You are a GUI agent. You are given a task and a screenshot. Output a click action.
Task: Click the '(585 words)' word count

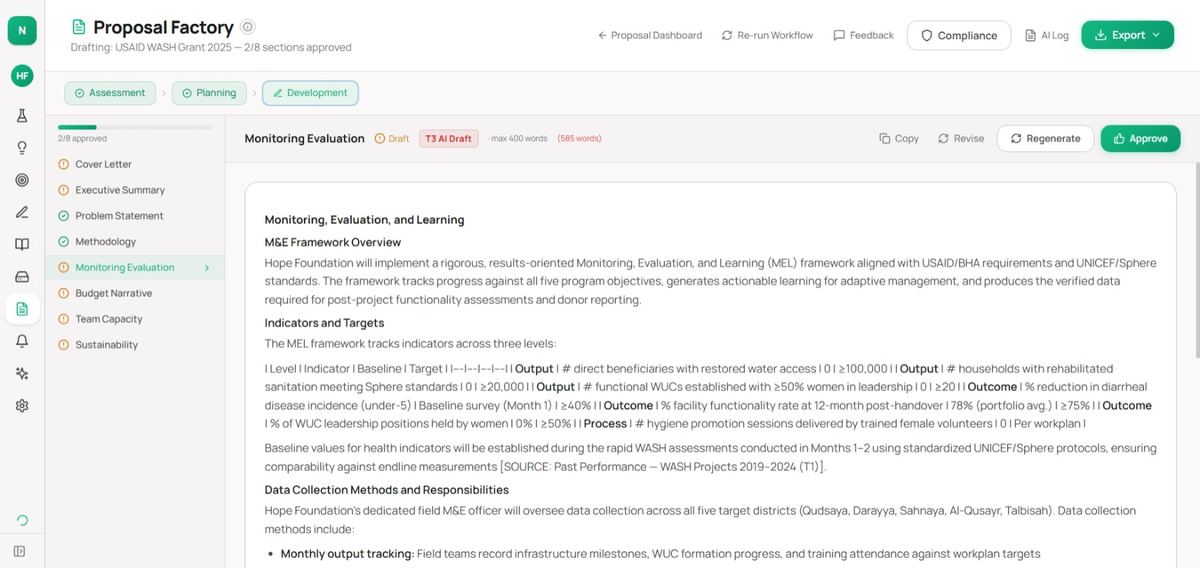(579, 139)
